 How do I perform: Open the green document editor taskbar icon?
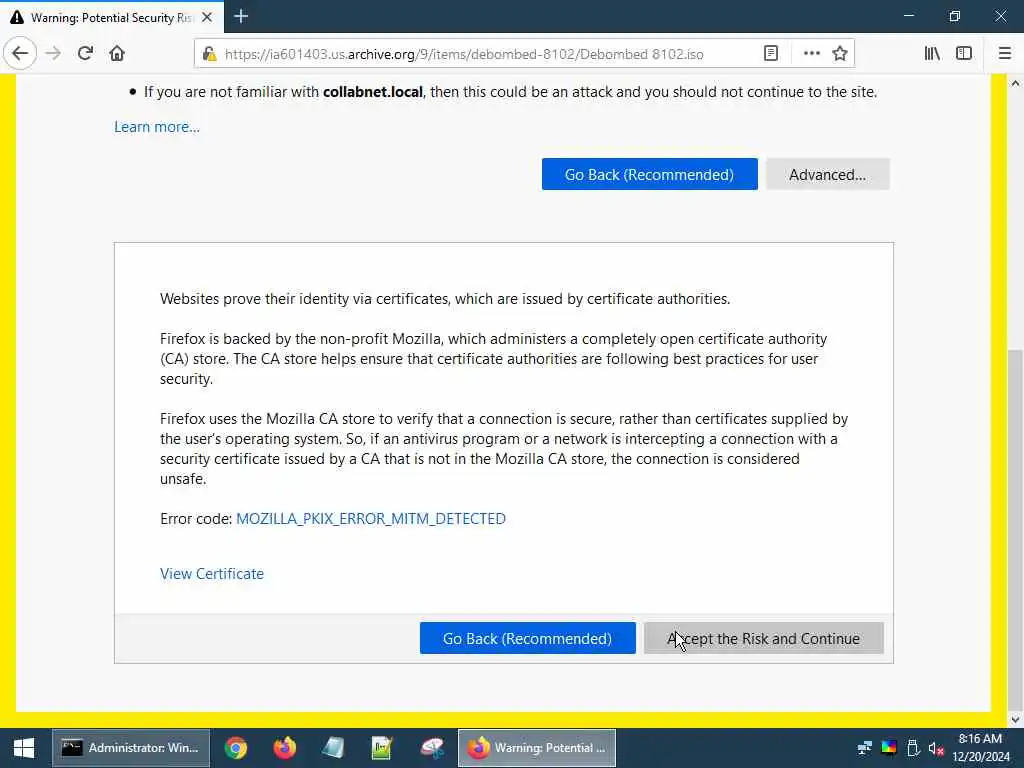[382, 748]
